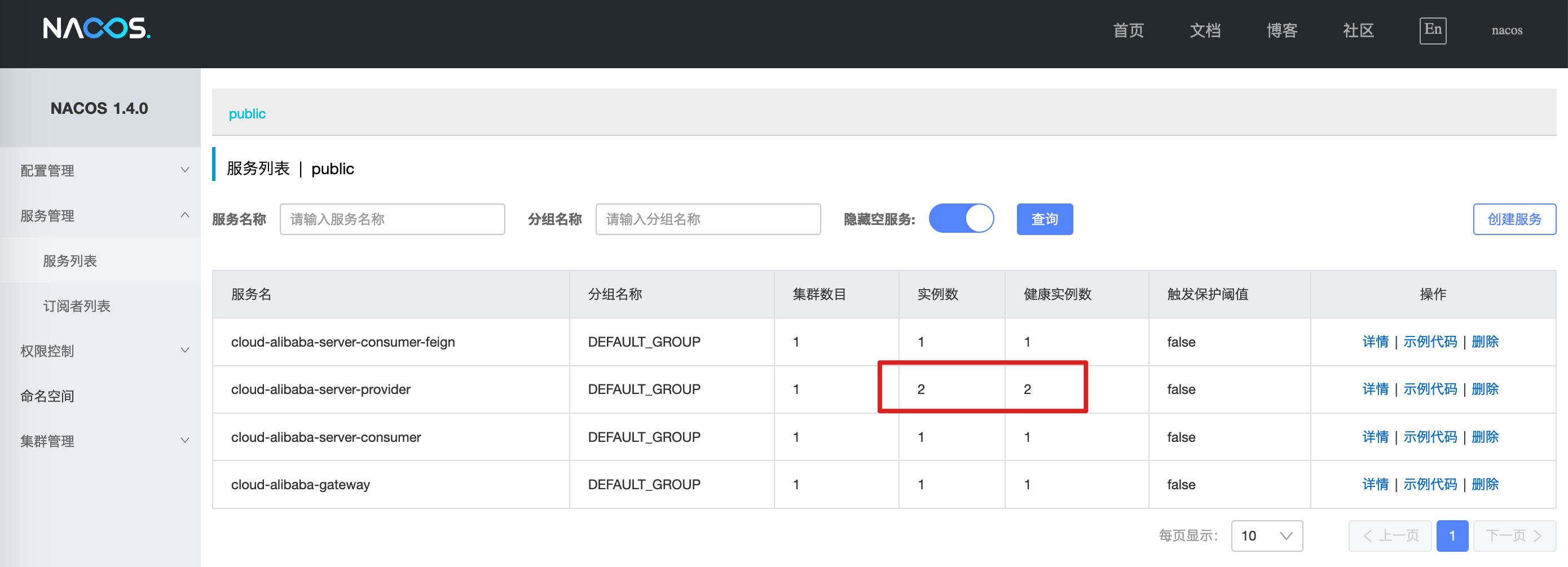1568x567 pixels.
Task: Select the cloud-alibaba-server-consumer-feign service name
Action: (343, 342)
